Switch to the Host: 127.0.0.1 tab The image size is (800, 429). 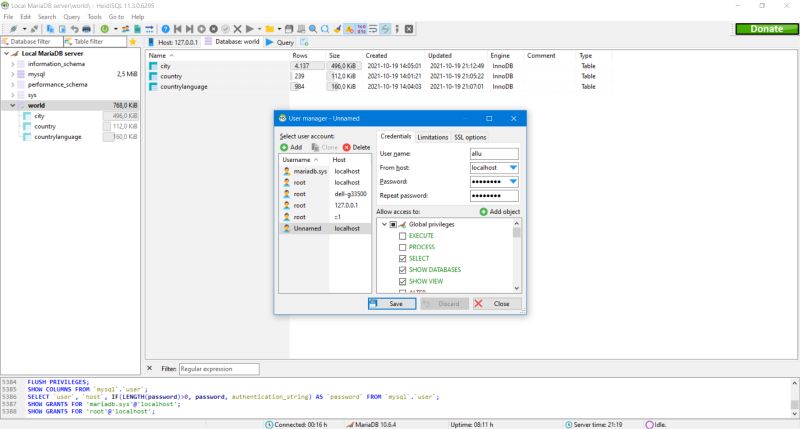(173, 42)
